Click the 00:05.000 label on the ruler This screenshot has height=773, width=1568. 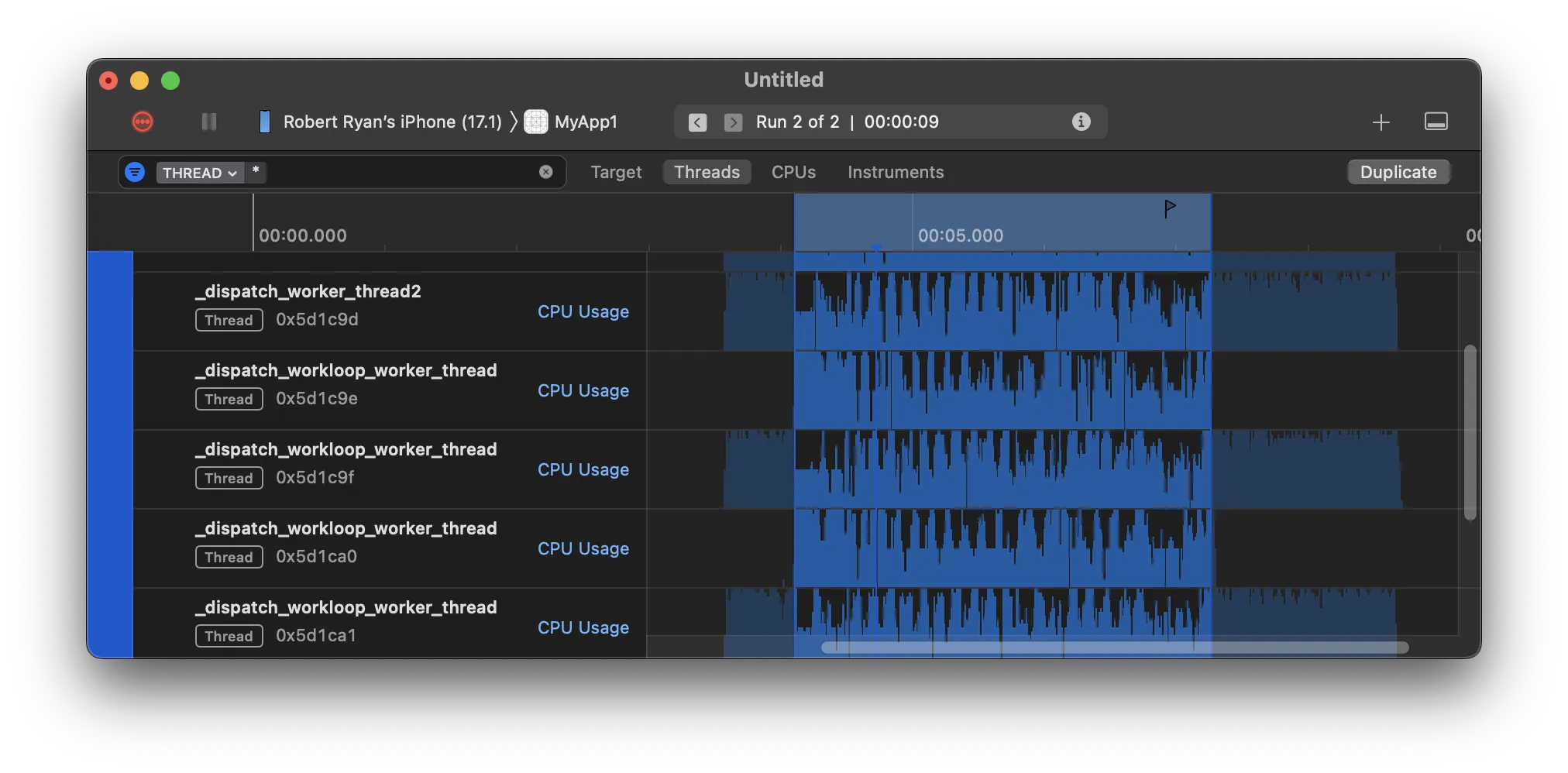click(961, 235)
